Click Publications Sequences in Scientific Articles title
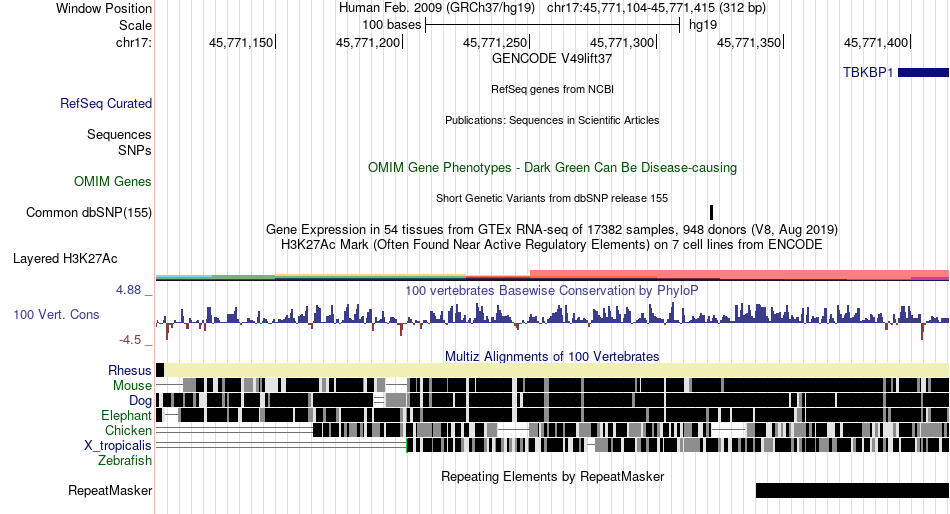This screenshot has width=950, height=514. point(552,120)
